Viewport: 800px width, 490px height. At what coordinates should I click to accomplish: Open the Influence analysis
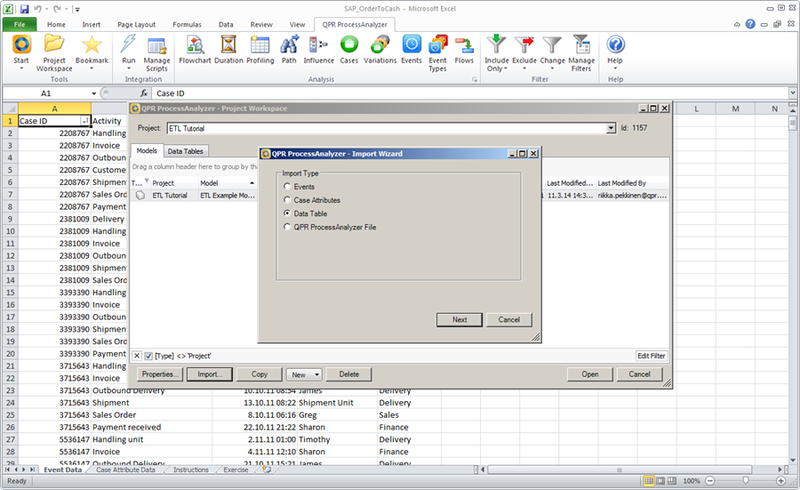coord(319,50)
